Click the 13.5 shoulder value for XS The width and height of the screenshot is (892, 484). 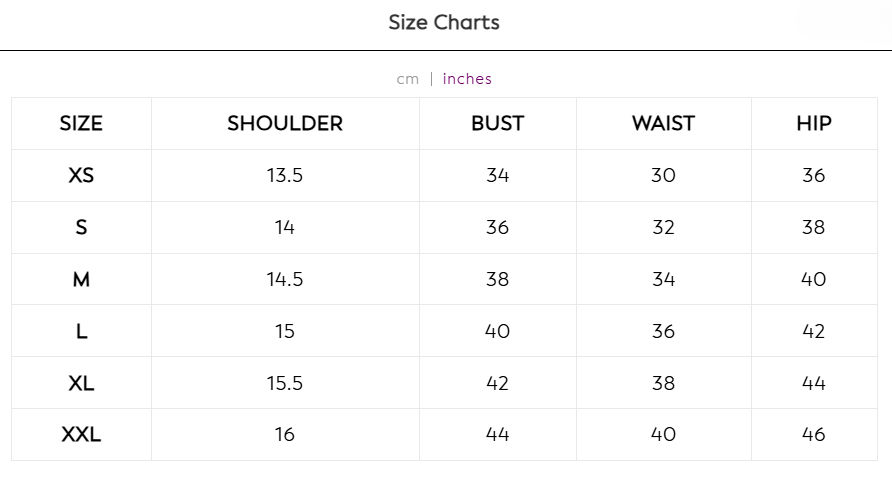point(285,175)
